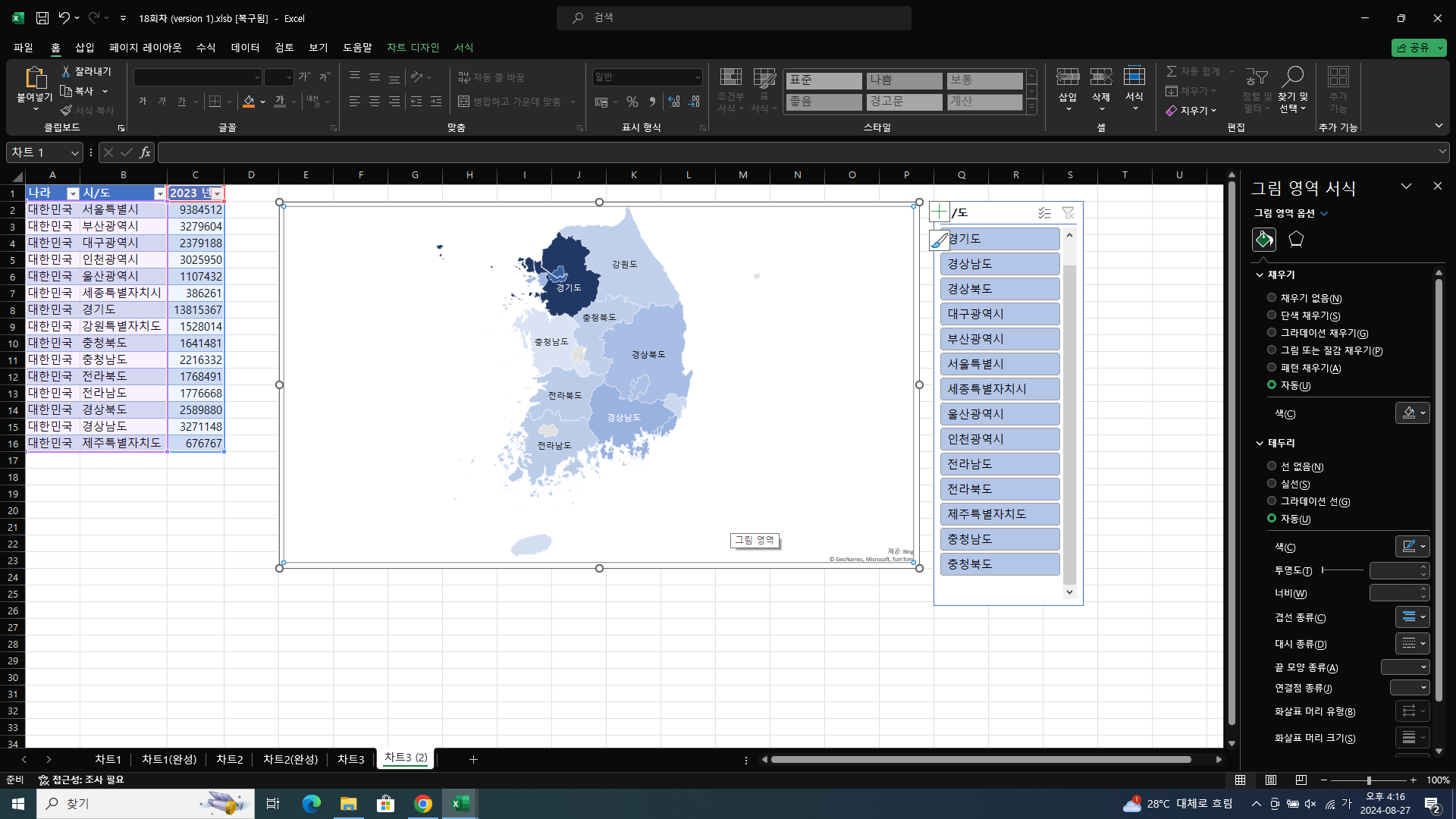This screenshot has height=819, width=1456.
Task: Open border color picker under 테두리
Action: 1412,546
